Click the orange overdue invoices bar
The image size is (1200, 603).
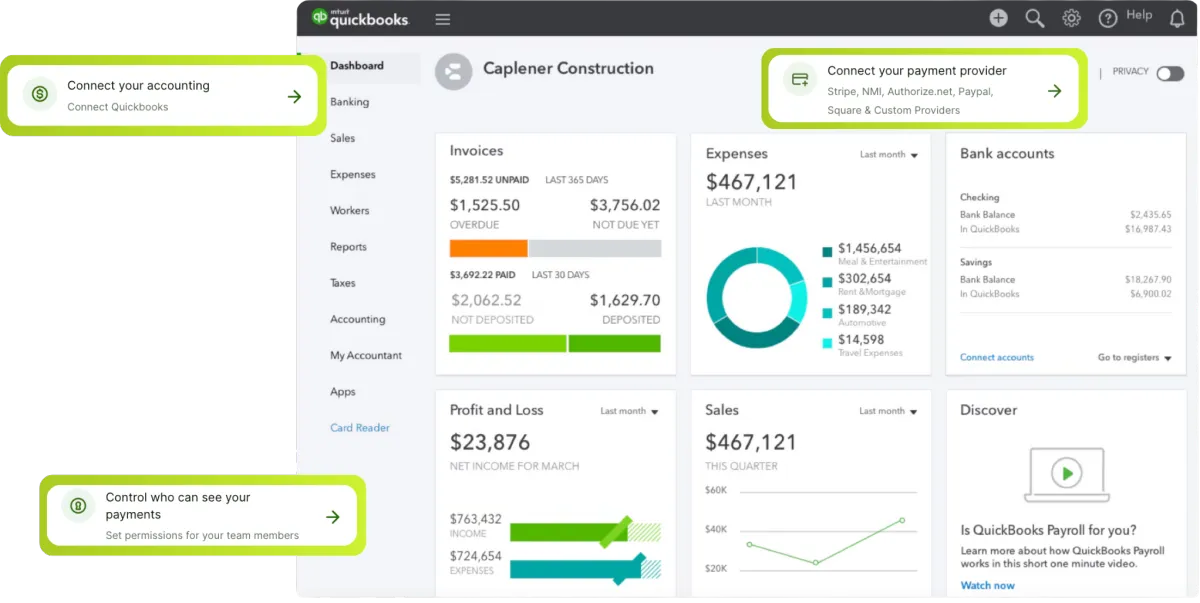(x=488, y=249)
